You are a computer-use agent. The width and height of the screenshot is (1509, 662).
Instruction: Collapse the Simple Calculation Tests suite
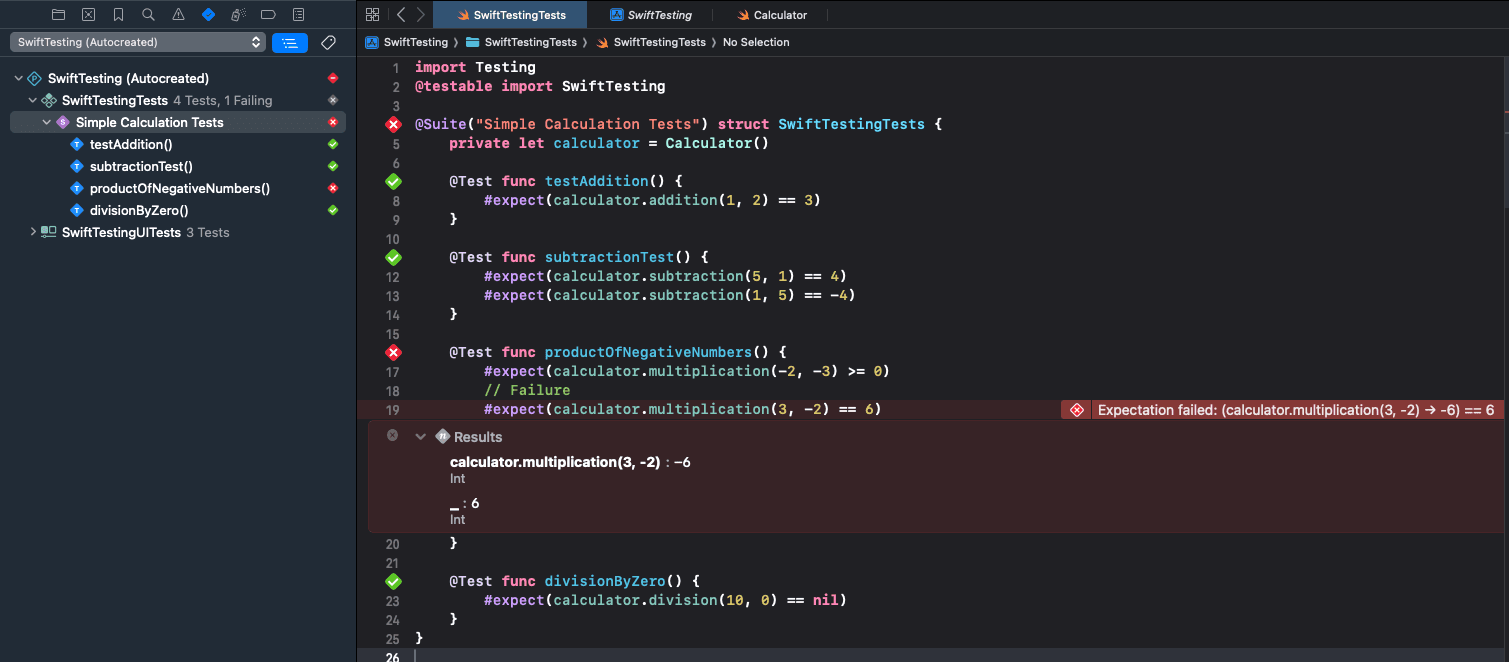coord(47,122)
